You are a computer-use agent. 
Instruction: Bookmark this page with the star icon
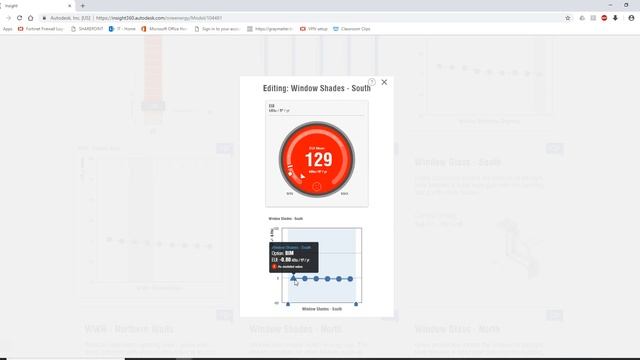(x=567, y=18)
